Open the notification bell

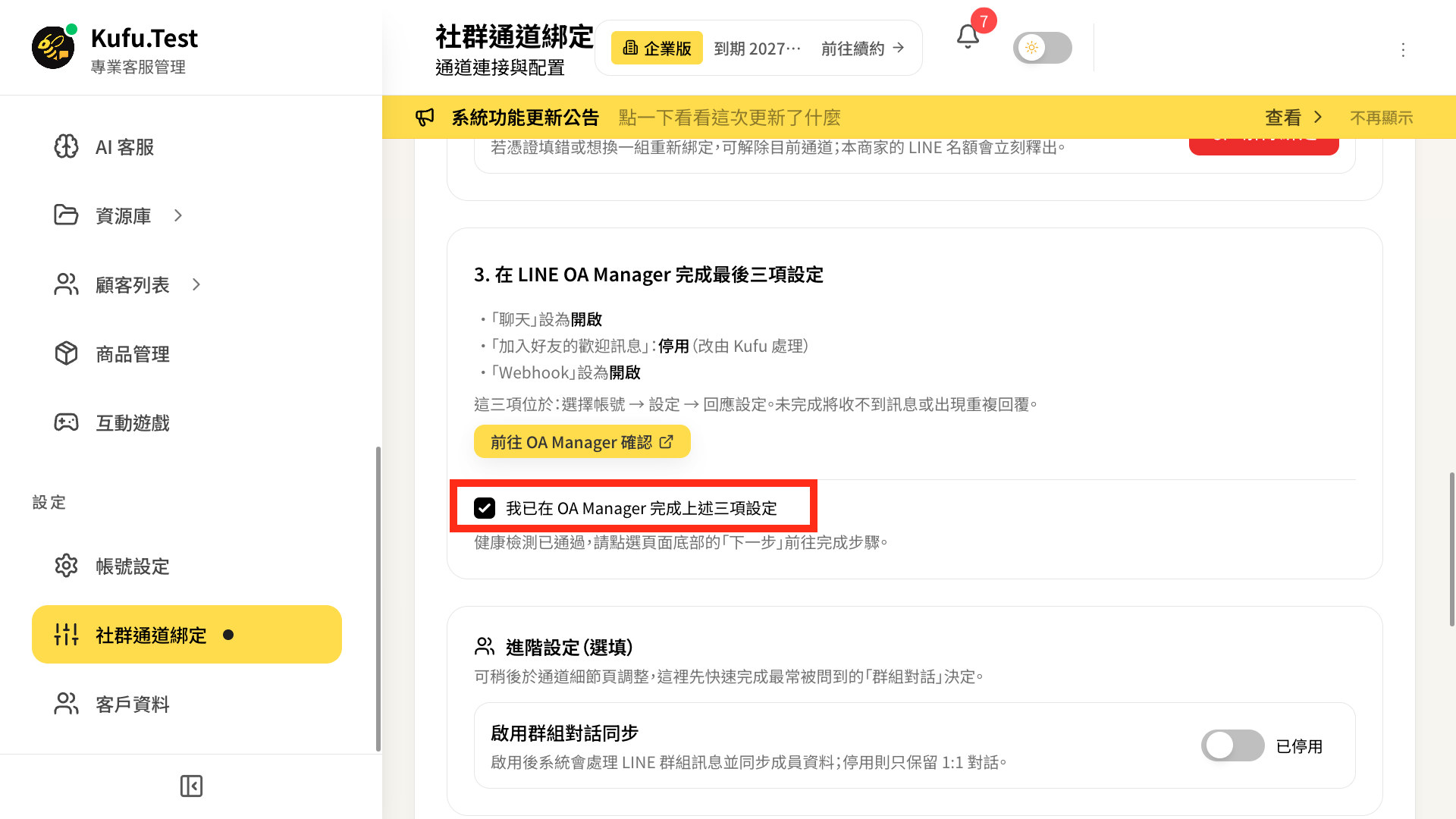(968, 36)
